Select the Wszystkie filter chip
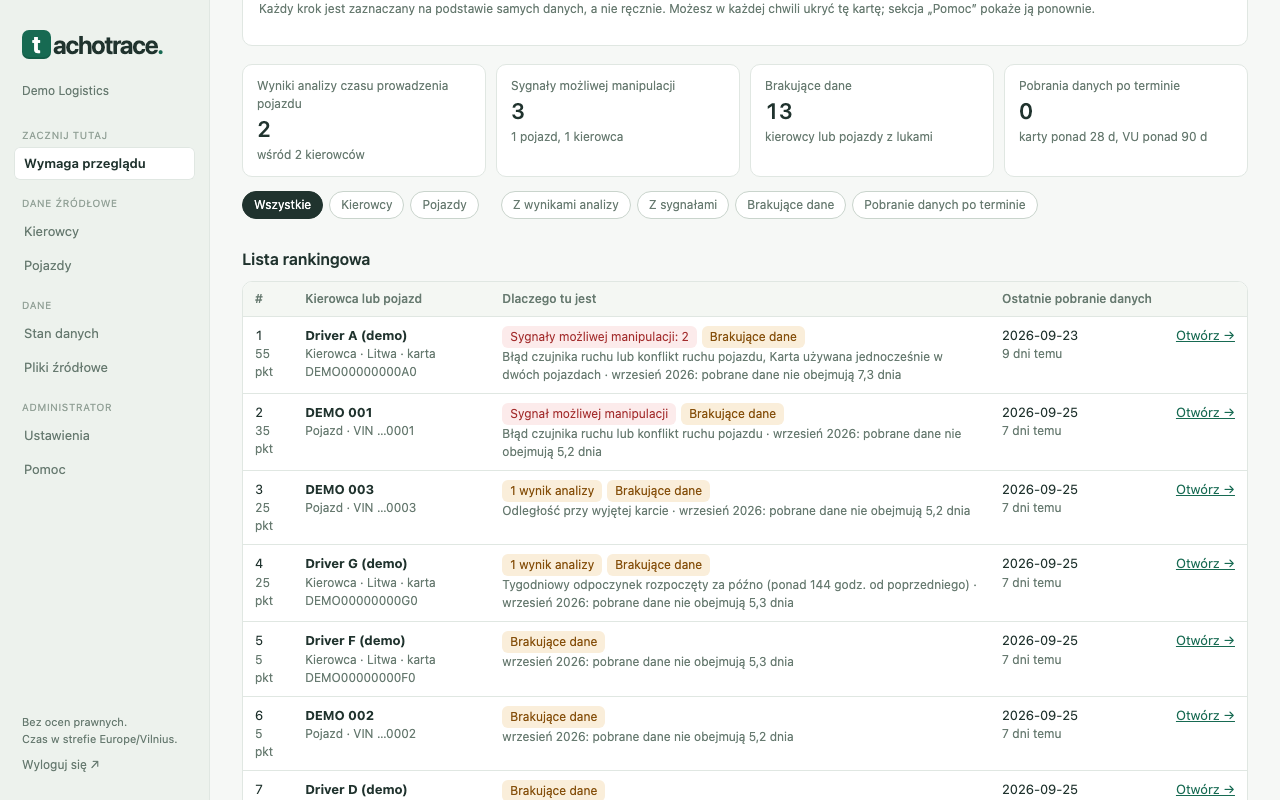 tap(282, 205)
